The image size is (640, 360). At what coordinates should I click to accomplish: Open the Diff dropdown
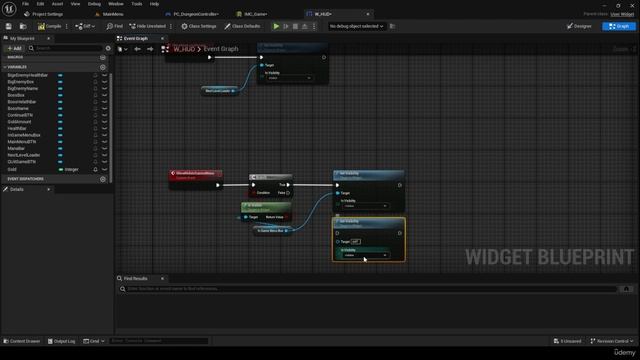(85, 26)
